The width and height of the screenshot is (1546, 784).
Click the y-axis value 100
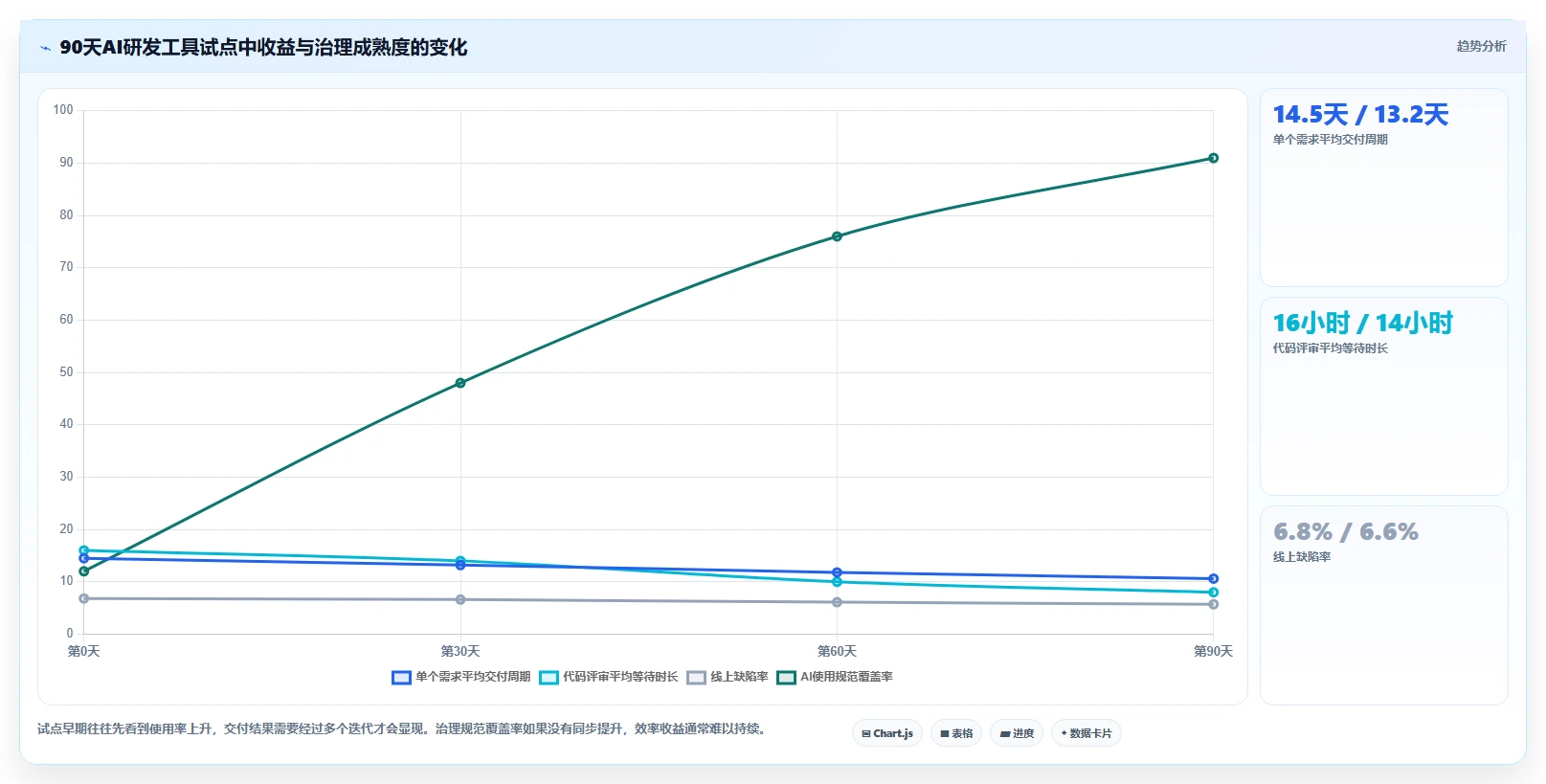[x=63, y=110]
